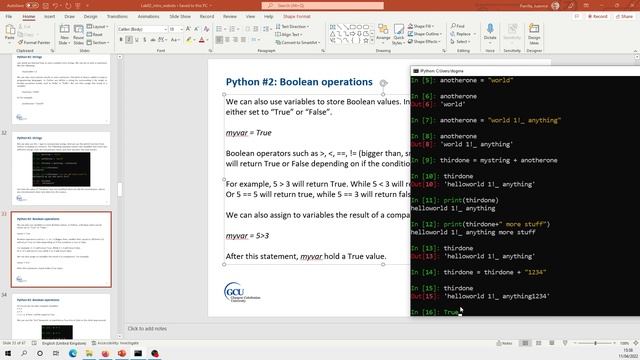Expand the Shape Fill dropdown
The height and width of the screenshot is (360, 640).
pos(422,26)
